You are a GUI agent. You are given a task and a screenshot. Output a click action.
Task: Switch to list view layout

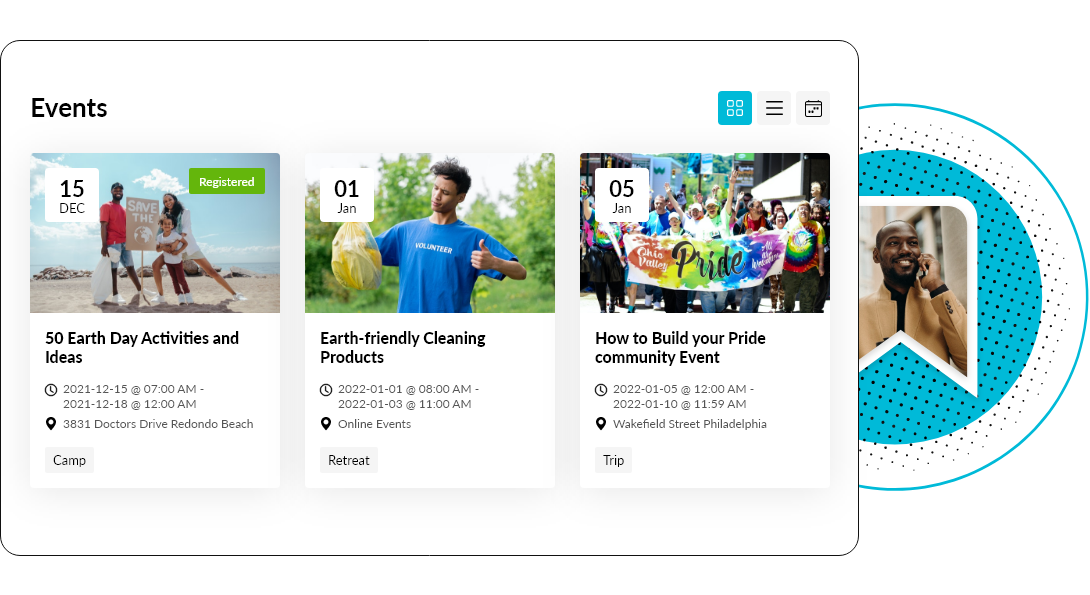774,108
